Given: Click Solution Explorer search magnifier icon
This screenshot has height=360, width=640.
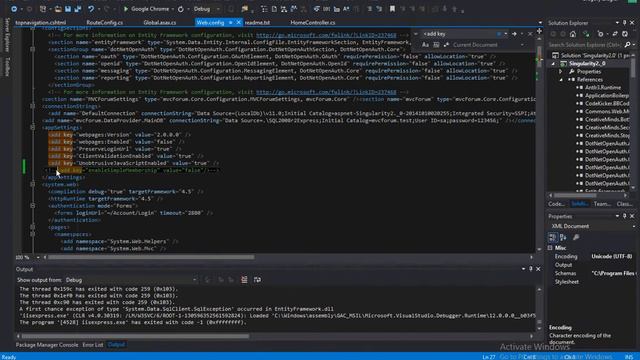Looking at the screenshot, I should click(627, 44).
